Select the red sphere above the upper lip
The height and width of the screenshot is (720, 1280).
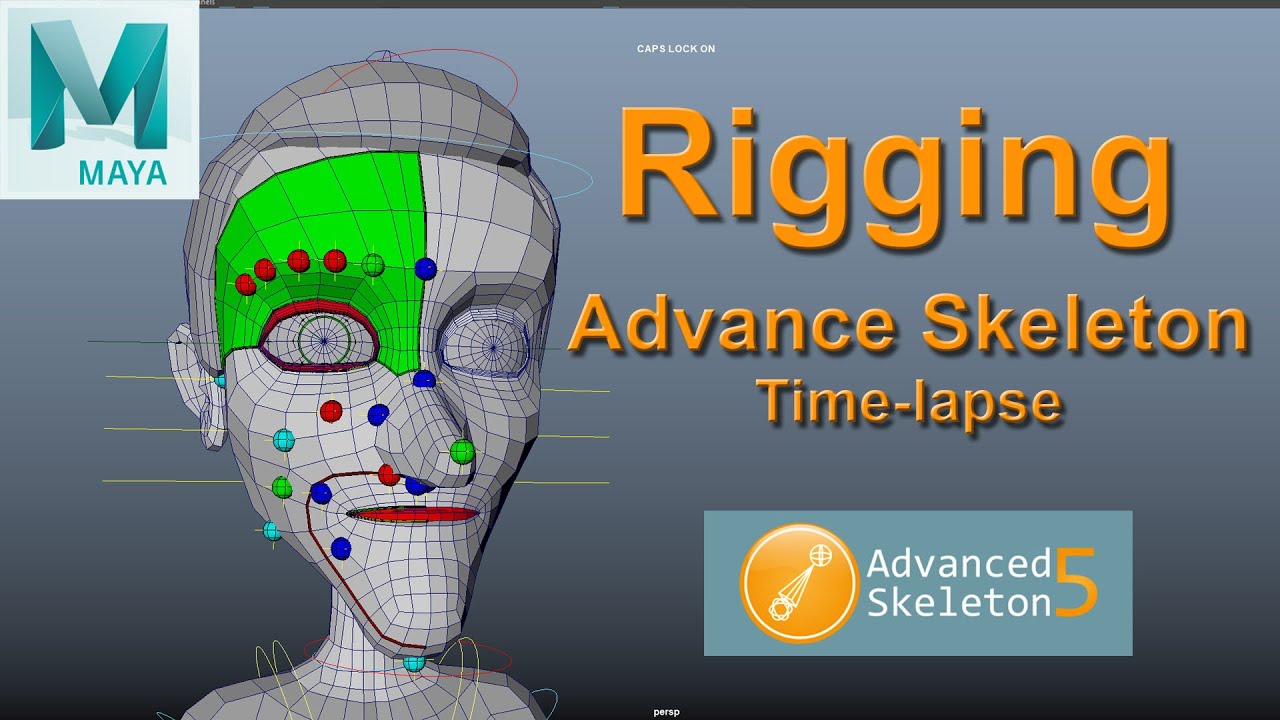[x=389, y=474]
